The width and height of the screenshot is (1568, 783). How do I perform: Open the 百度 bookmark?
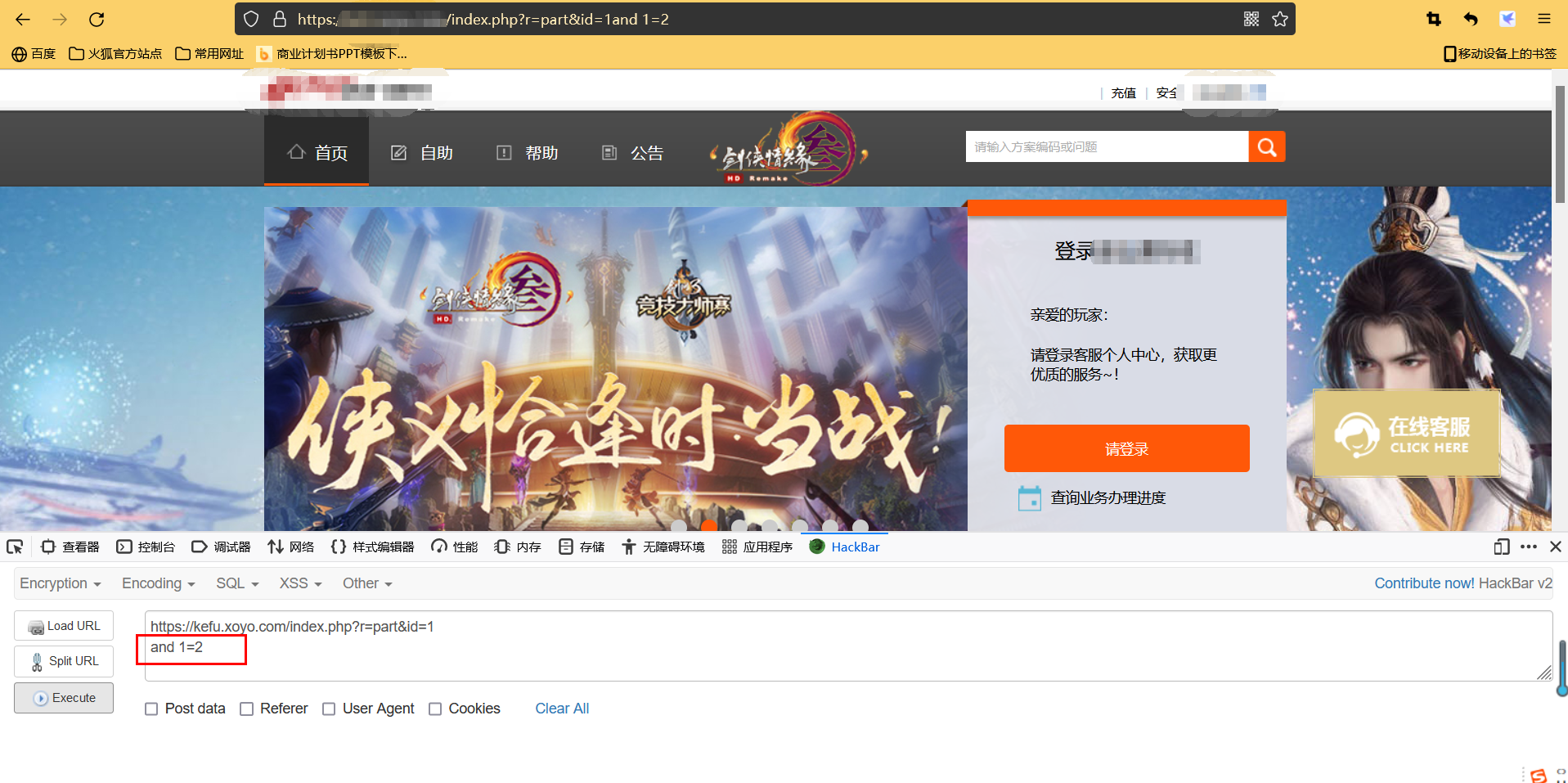click(34, 54)
